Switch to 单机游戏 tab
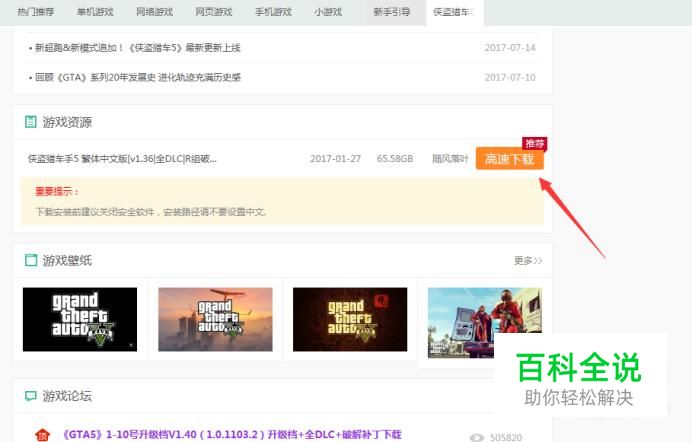This screenshot has height=442, width=692. coord(95,12)
